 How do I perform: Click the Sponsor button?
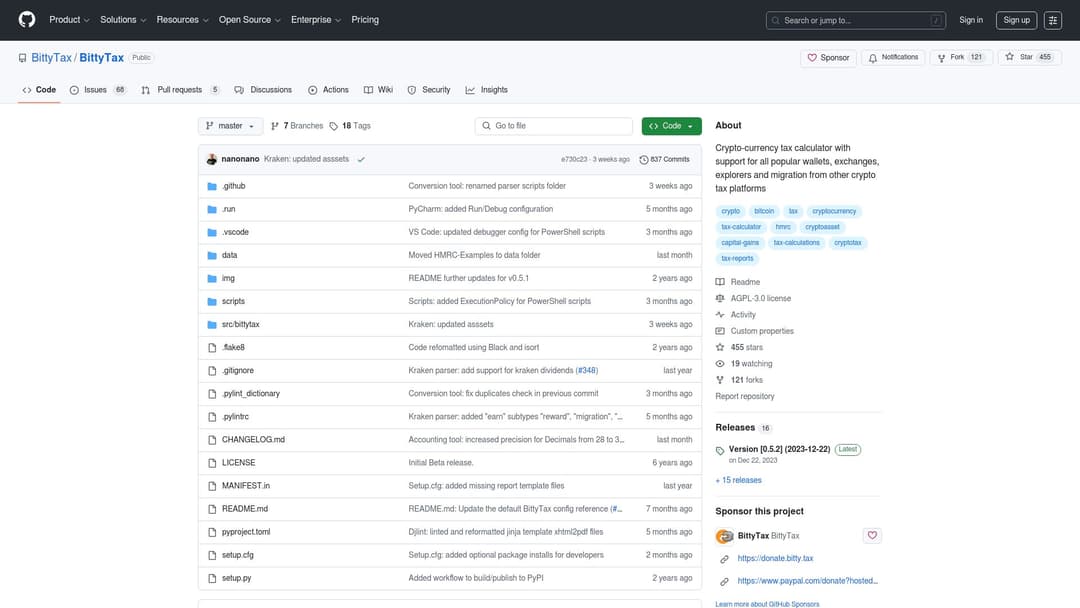click(x=829, y=58)
